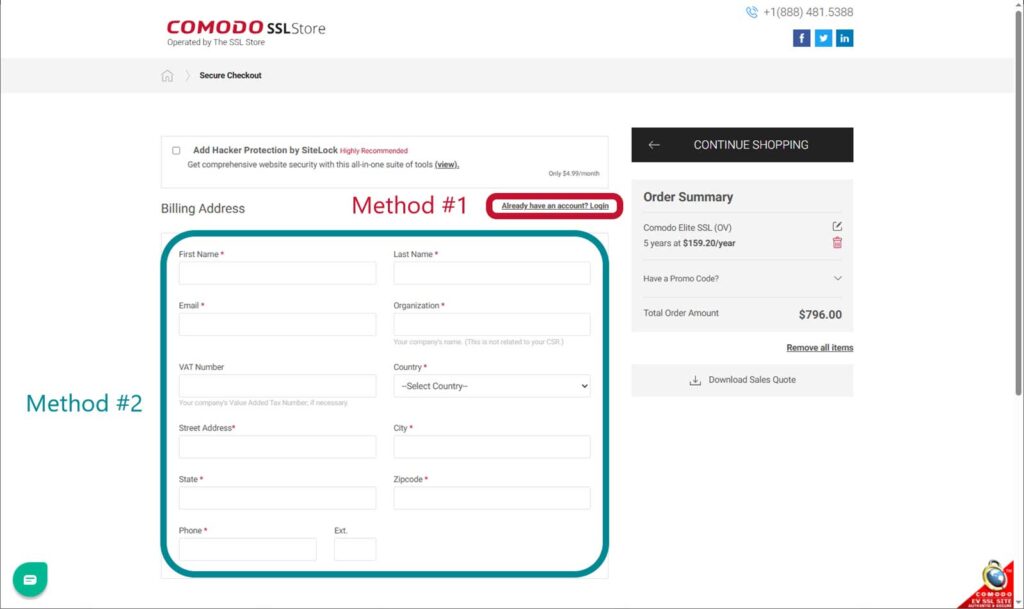This screenshot has width=1024, height=609.
Task: Click the Order Summary heading
Action: (688, 197)
